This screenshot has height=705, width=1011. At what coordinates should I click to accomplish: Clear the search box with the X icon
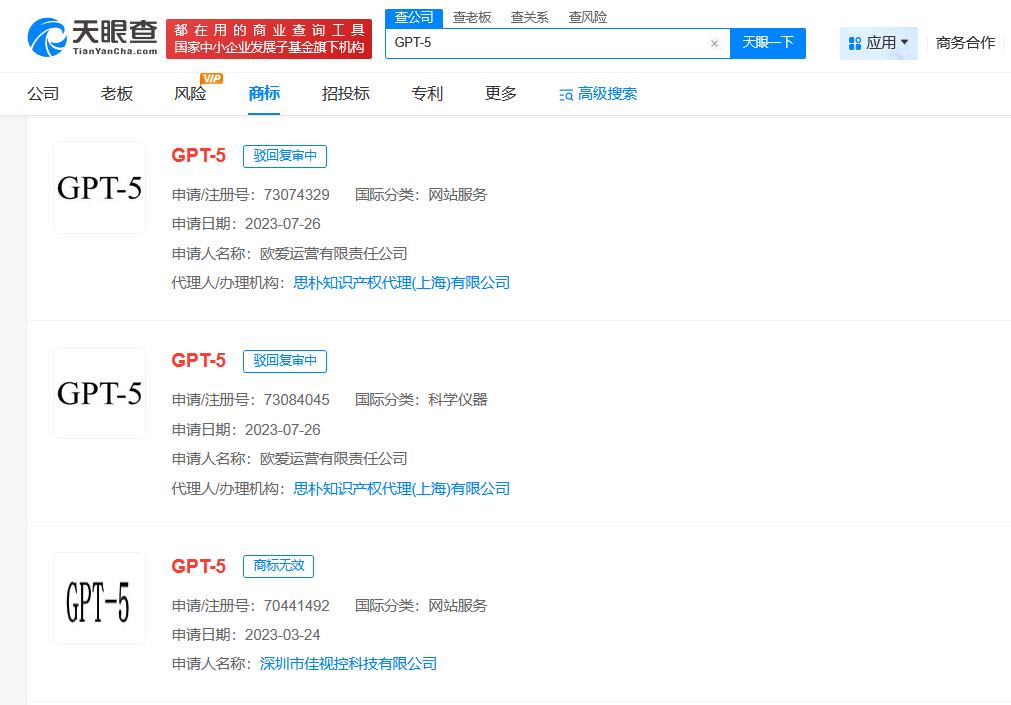click(714, 43)
